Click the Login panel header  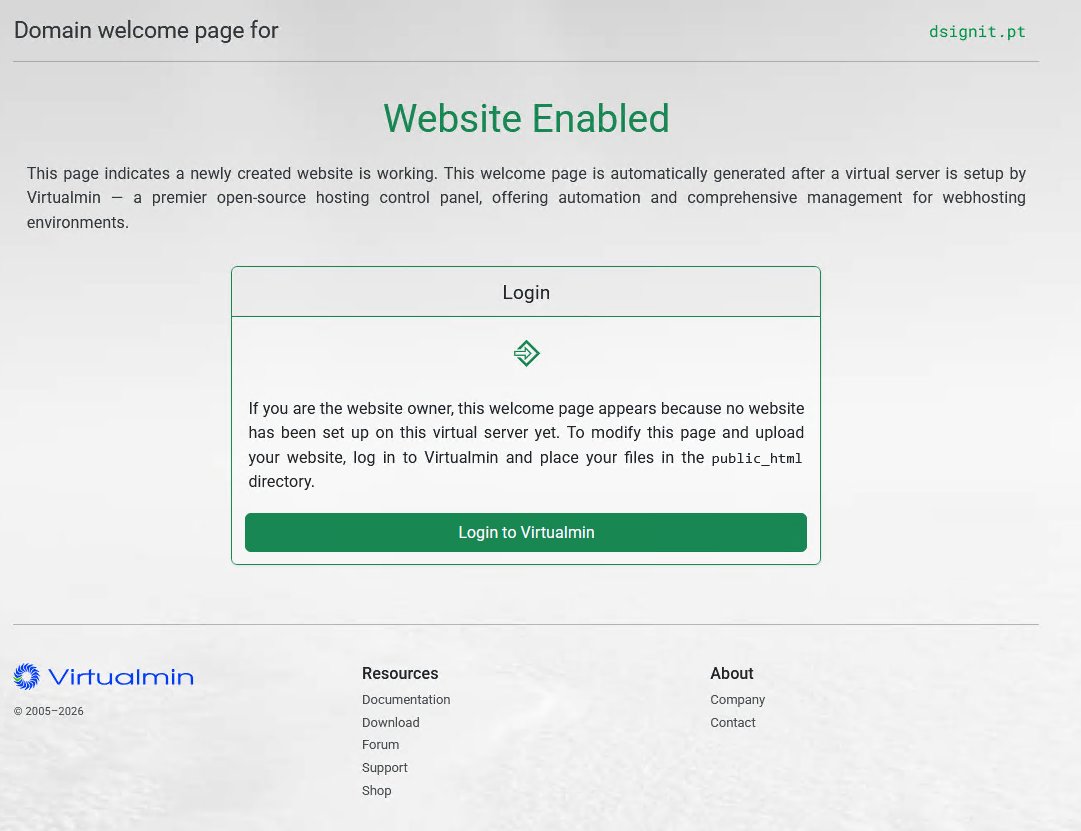[x=526, y=292]
